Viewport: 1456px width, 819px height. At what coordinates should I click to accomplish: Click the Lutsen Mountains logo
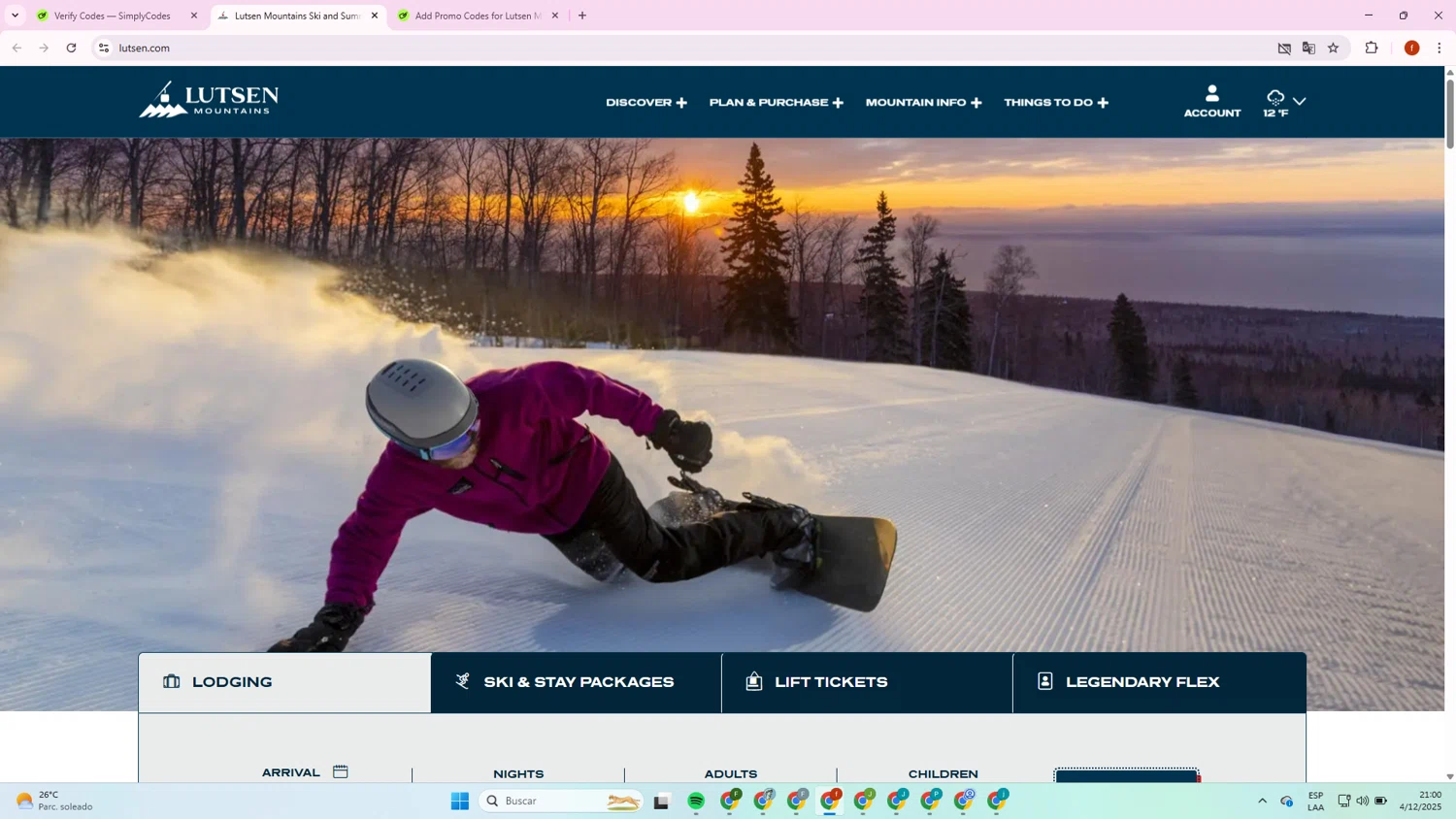[209, 100]
